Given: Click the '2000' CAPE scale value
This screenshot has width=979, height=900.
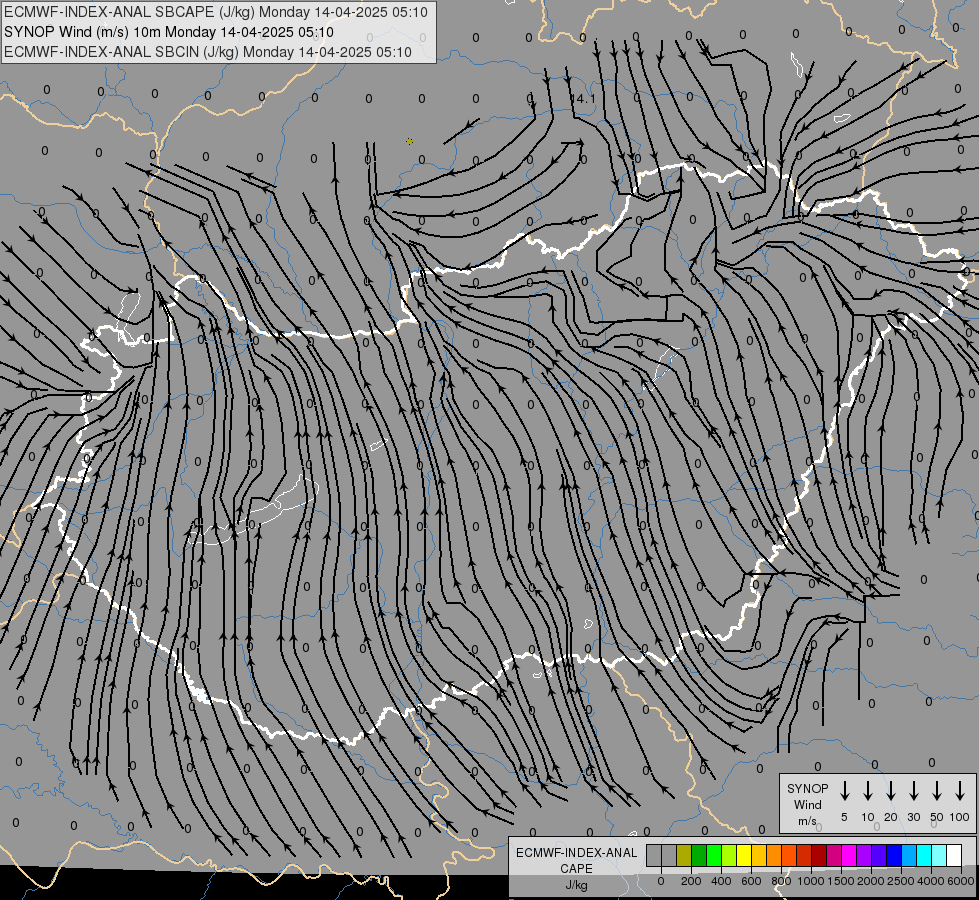Looking at the screenshot, I should 870,881.
